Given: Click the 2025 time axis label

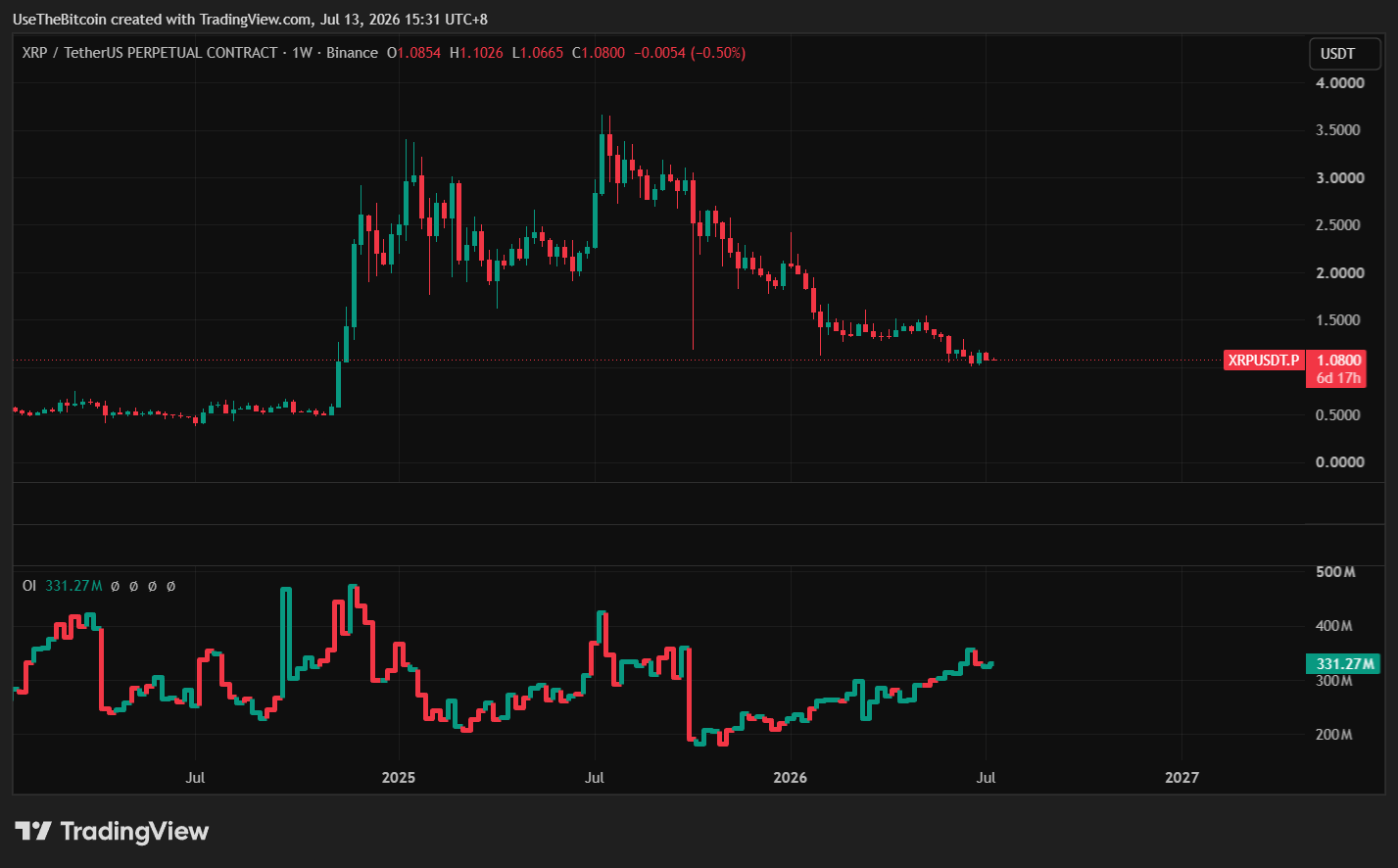Looking at the screenshot, I should 399,778.
